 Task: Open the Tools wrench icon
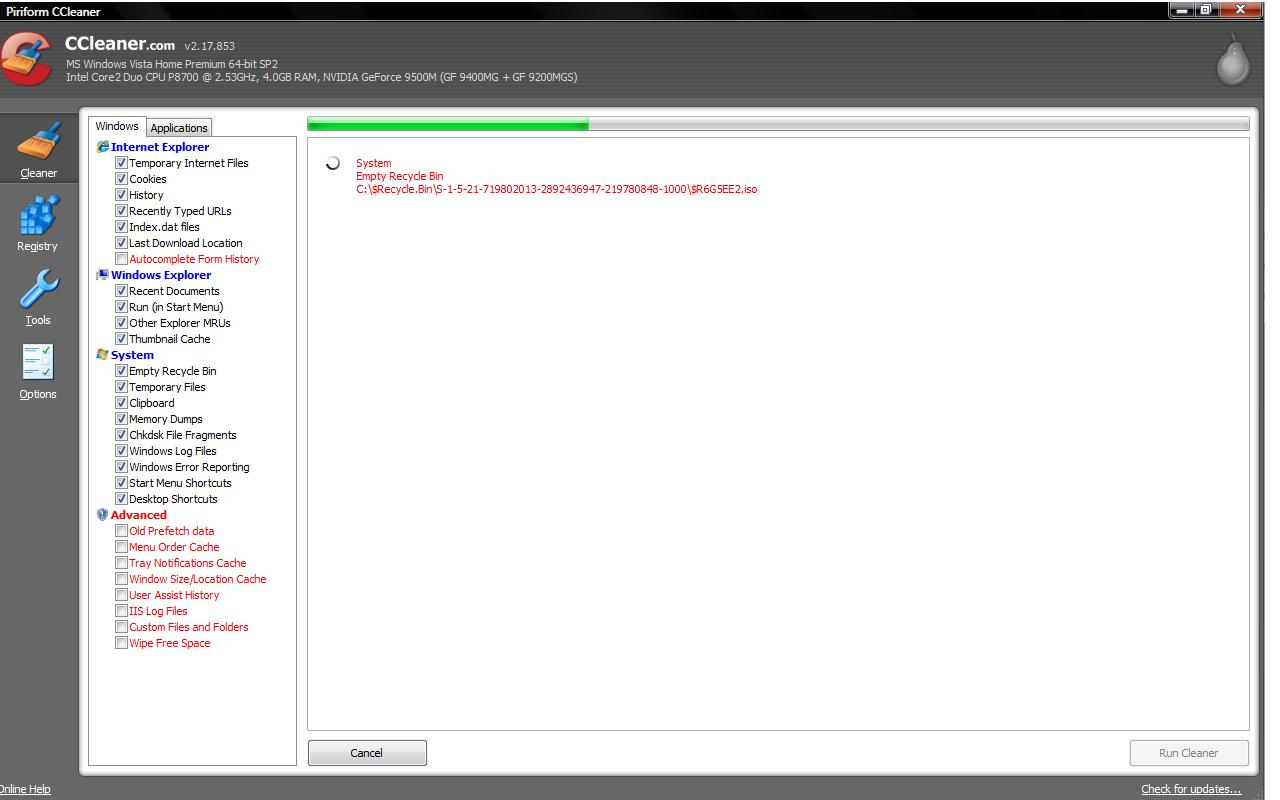click(39, 290)
